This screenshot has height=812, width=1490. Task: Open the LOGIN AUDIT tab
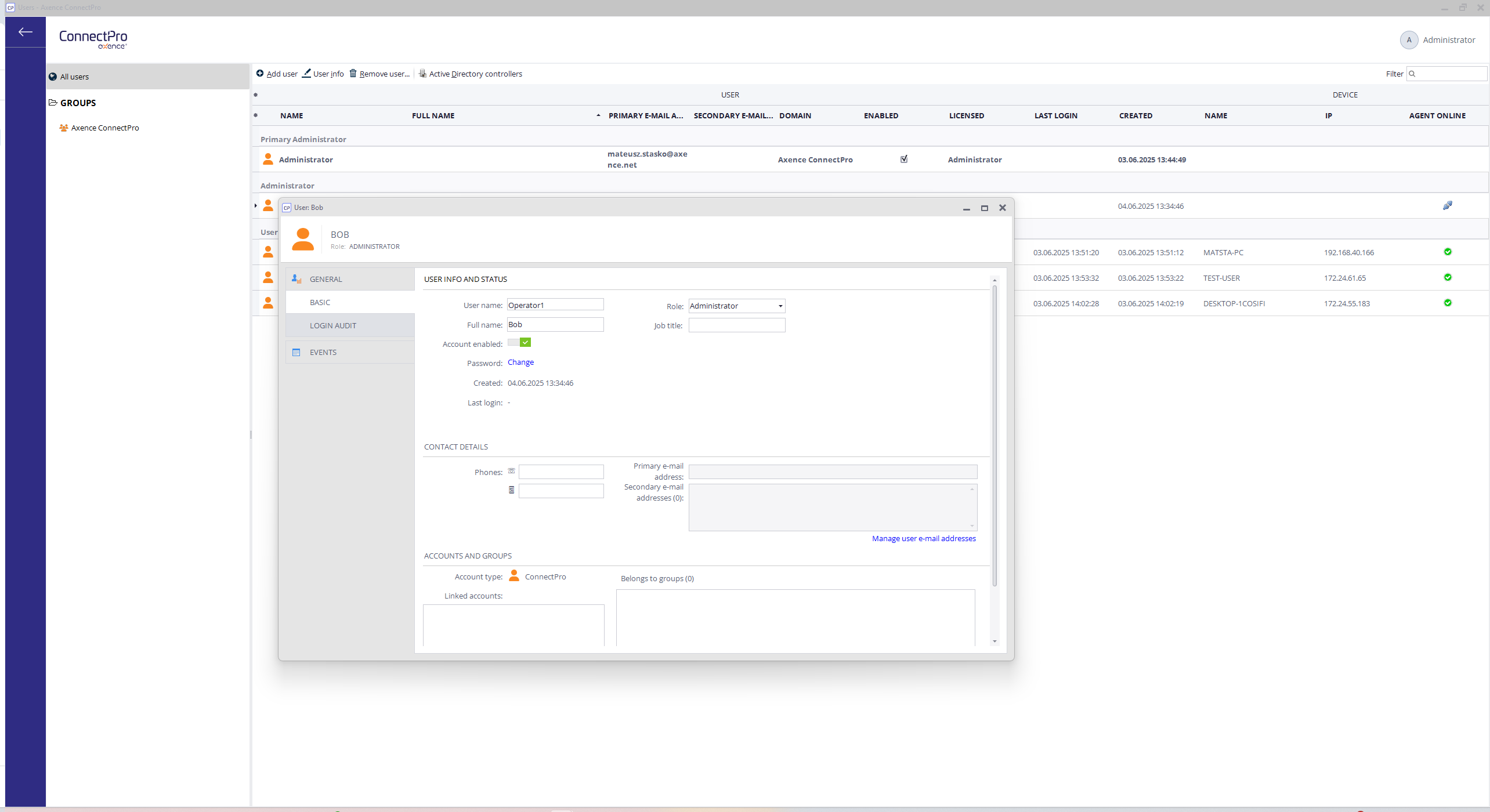pos(350,325)
